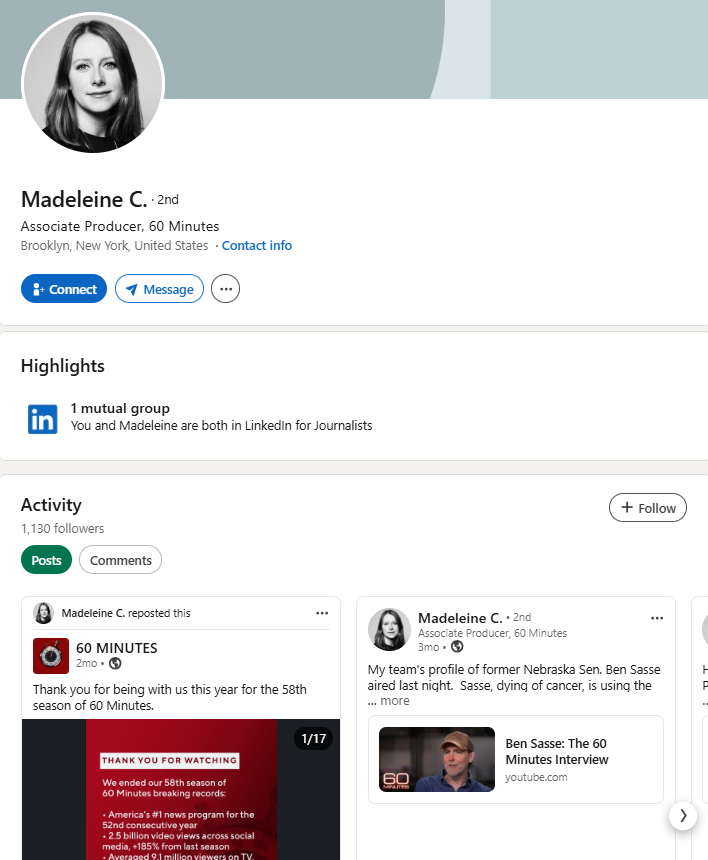Image resolution: width=708 pixels, height=860 pixels.
Task: Open the Thank You For Watching carousel image
Action: [x=181, y=789]
